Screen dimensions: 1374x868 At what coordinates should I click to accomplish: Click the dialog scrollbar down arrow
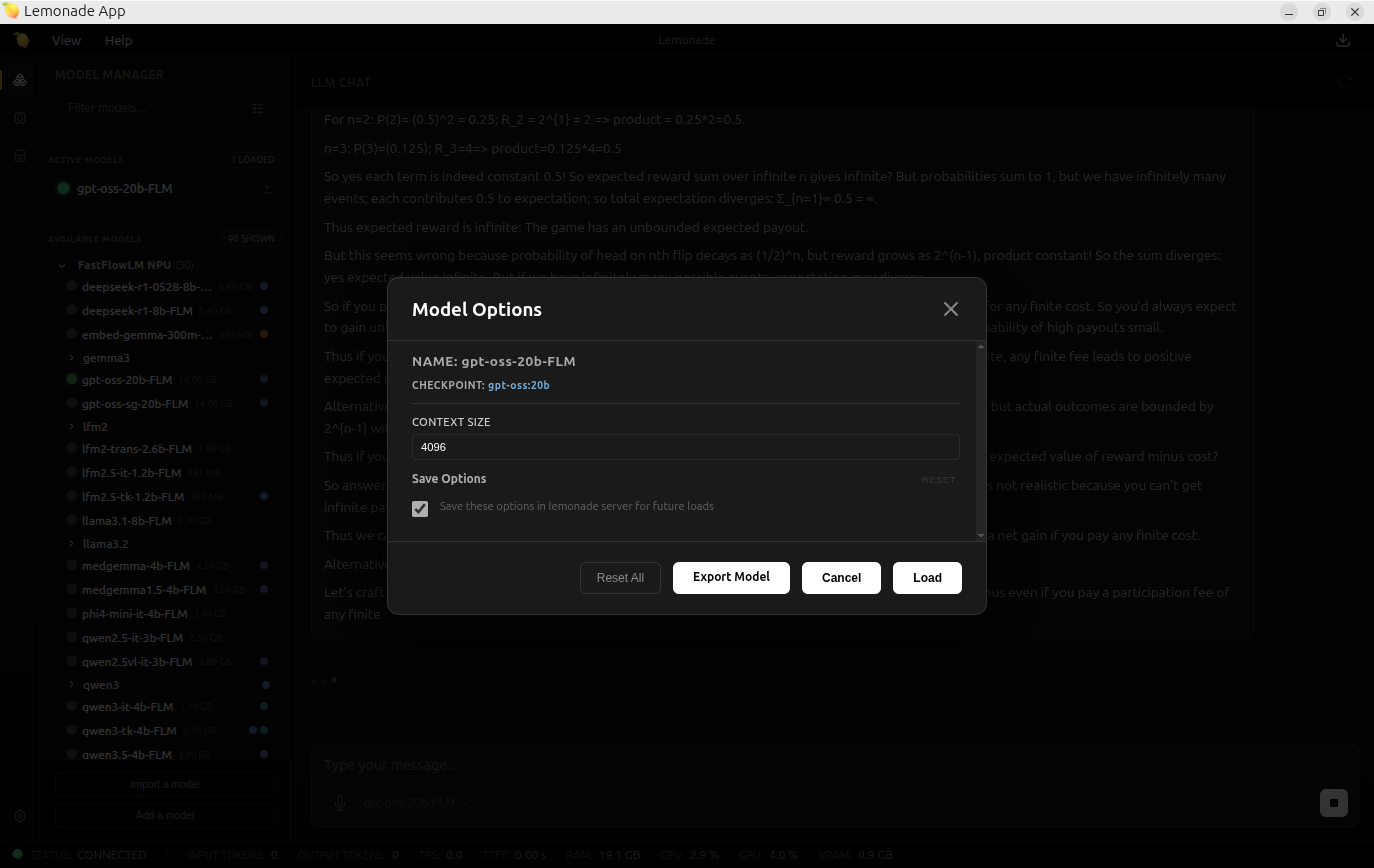[980, 536]
